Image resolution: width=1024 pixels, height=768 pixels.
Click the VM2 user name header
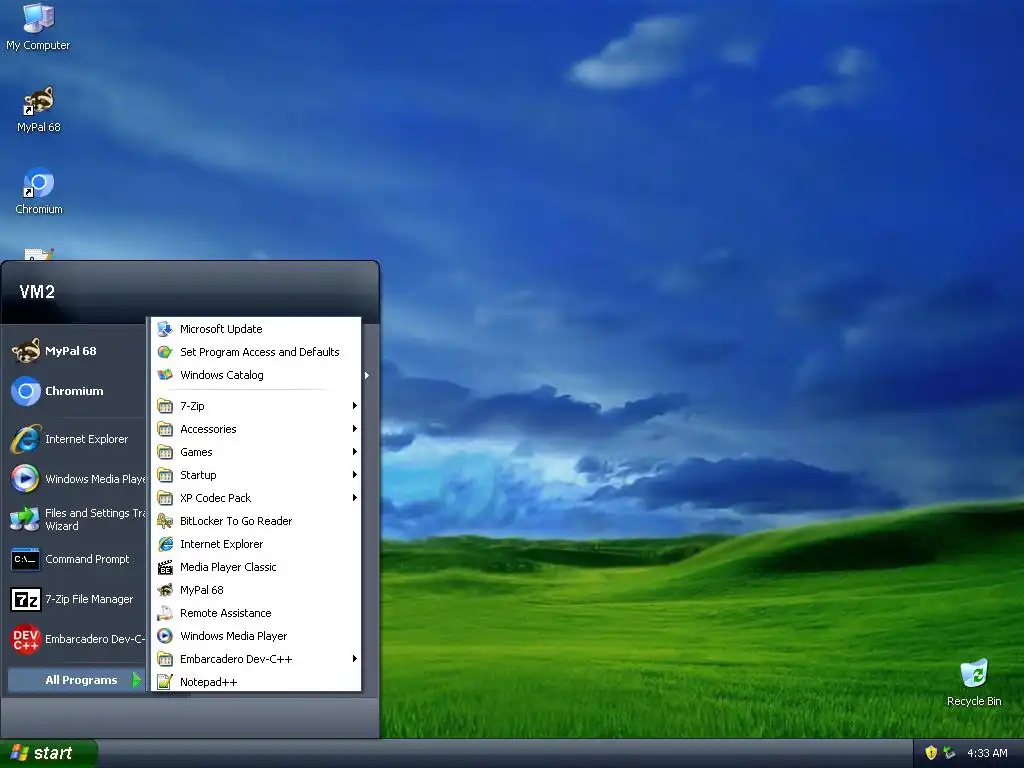point(37,292)
